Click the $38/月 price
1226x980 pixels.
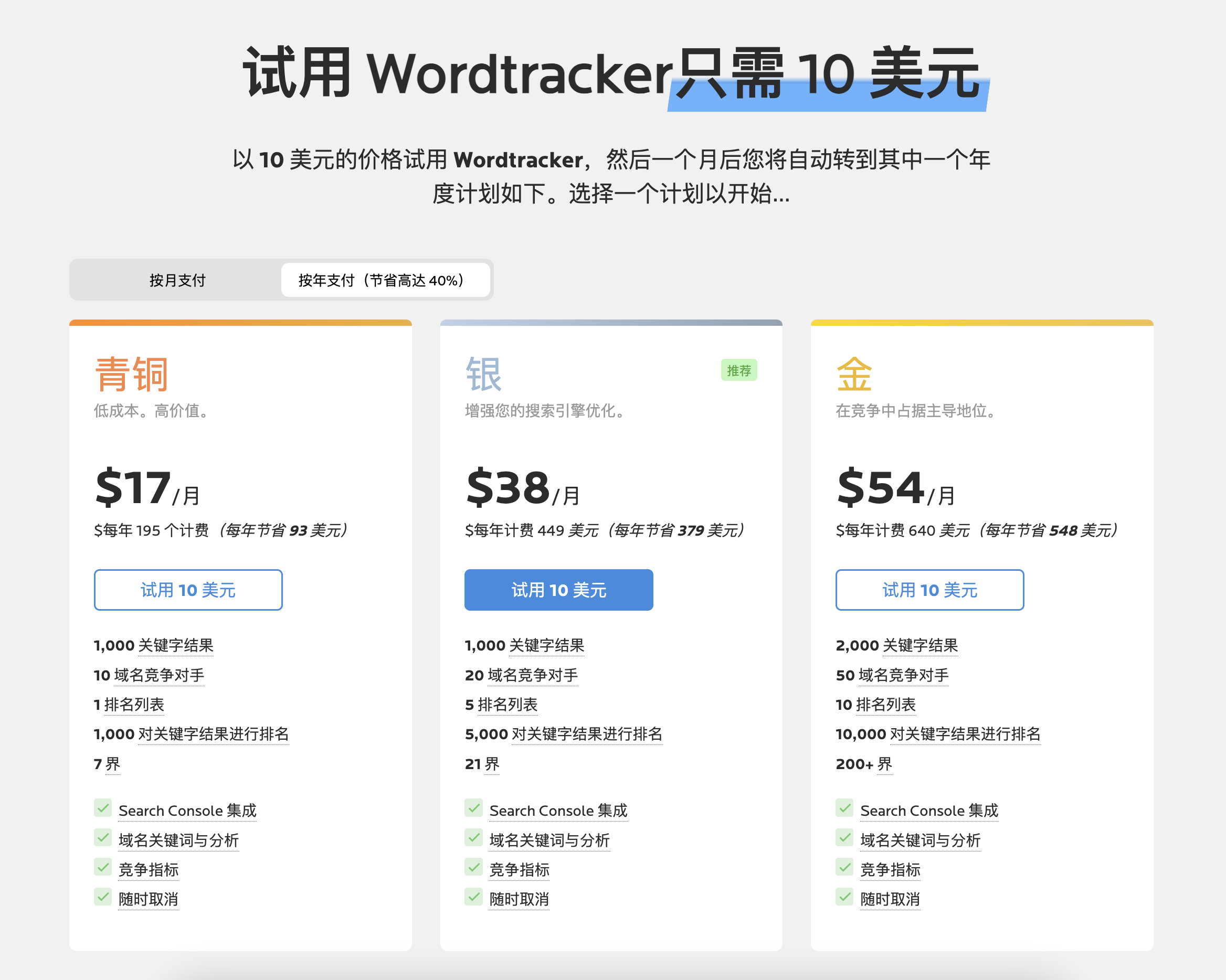[x=523, y=487]
